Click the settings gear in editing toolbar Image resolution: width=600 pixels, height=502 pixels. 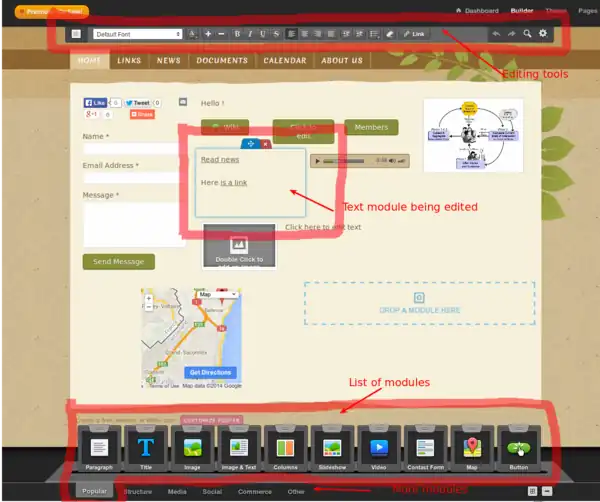click(543, 34)
